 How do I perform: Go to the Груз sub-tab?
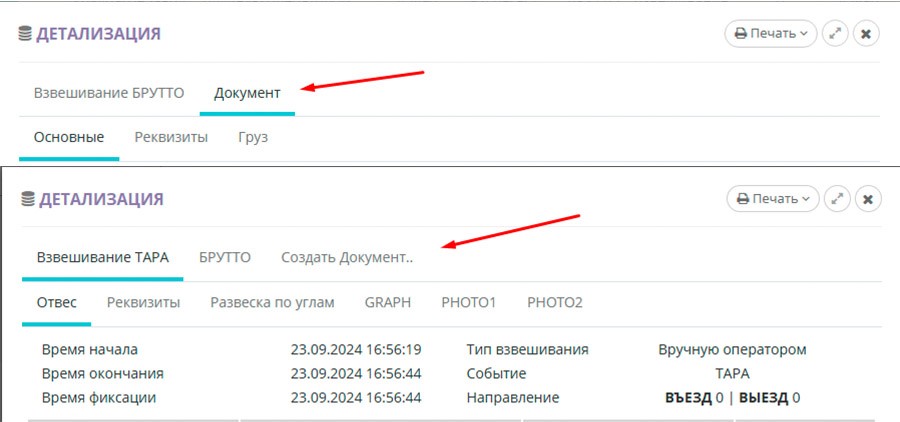click(253, 137)
